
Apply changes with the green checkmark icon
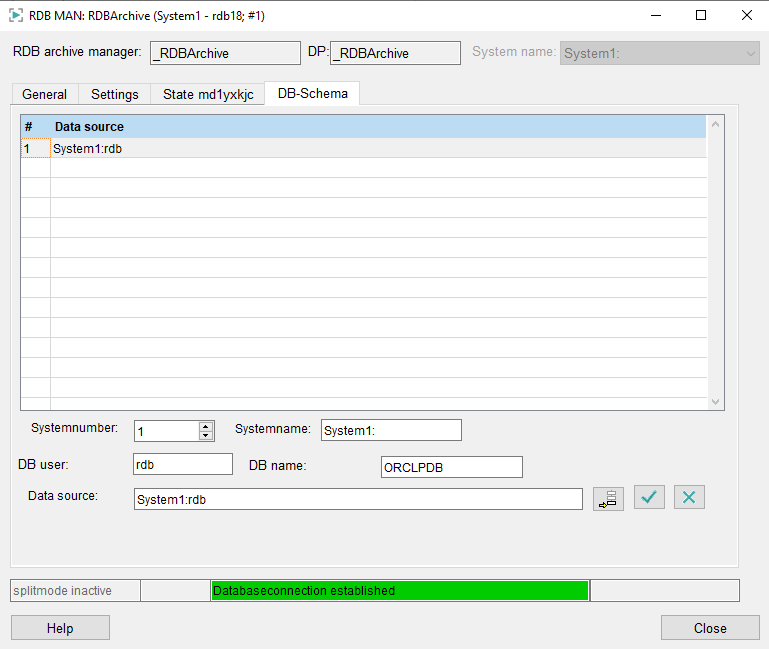coord(649,497)
